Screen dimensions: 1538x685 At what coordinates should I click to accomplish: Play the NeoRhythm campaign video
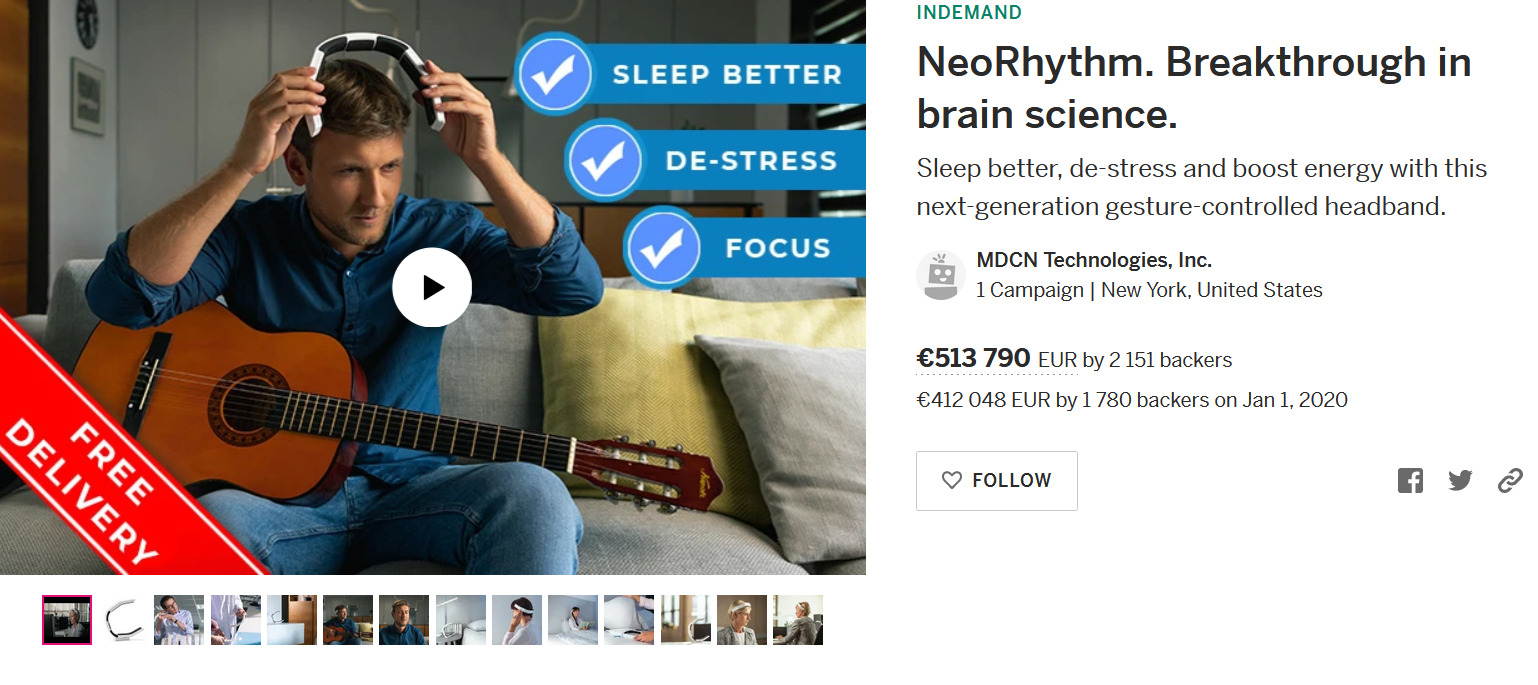coord(432,288)
